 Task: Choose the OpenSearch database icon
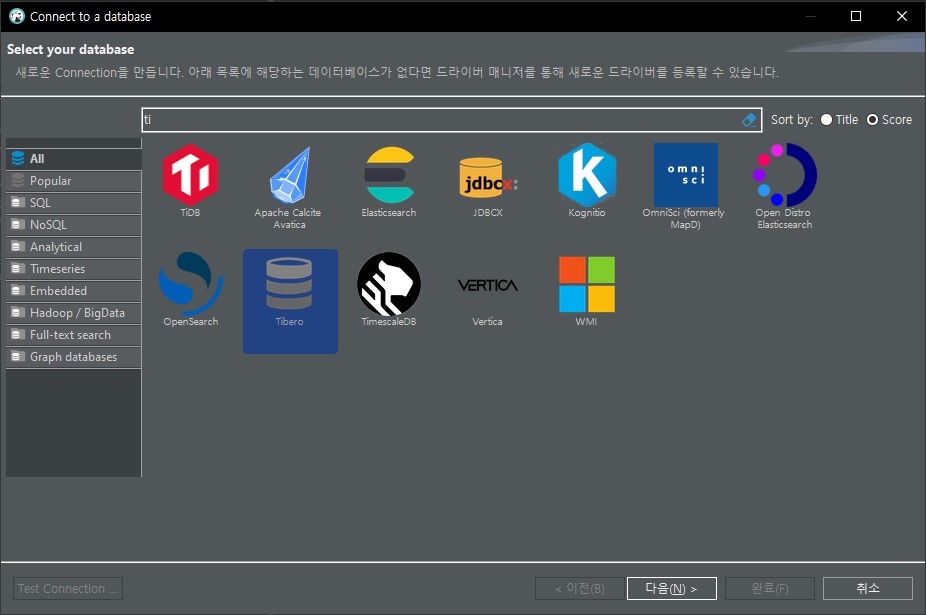click(x=190, y=284)
